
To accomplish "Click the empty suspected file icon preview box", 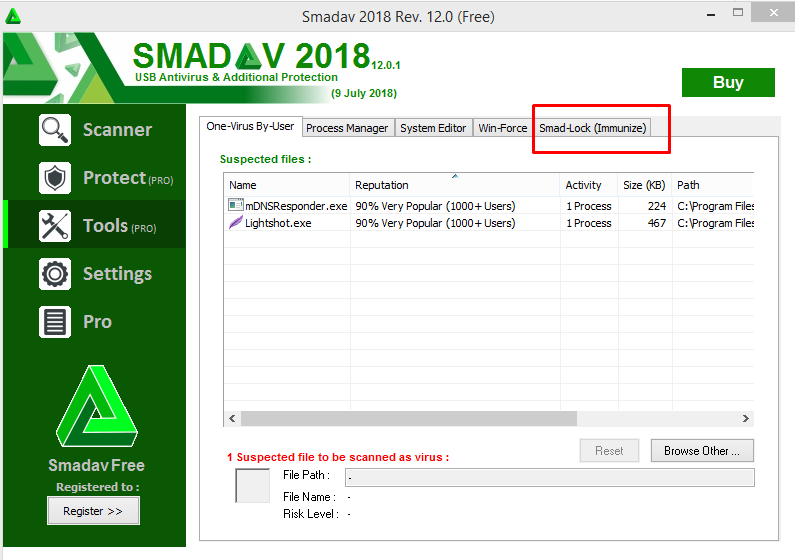I will [x=252, y=486].
